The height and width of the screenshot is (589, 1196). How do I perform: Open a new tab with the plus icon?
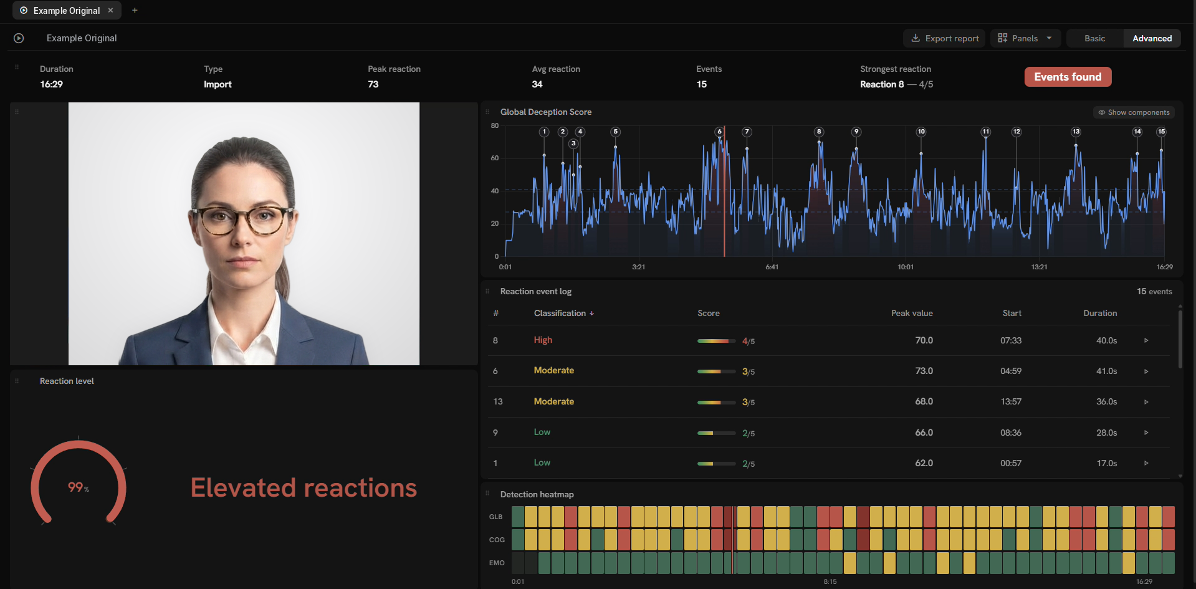pos(135,11)
